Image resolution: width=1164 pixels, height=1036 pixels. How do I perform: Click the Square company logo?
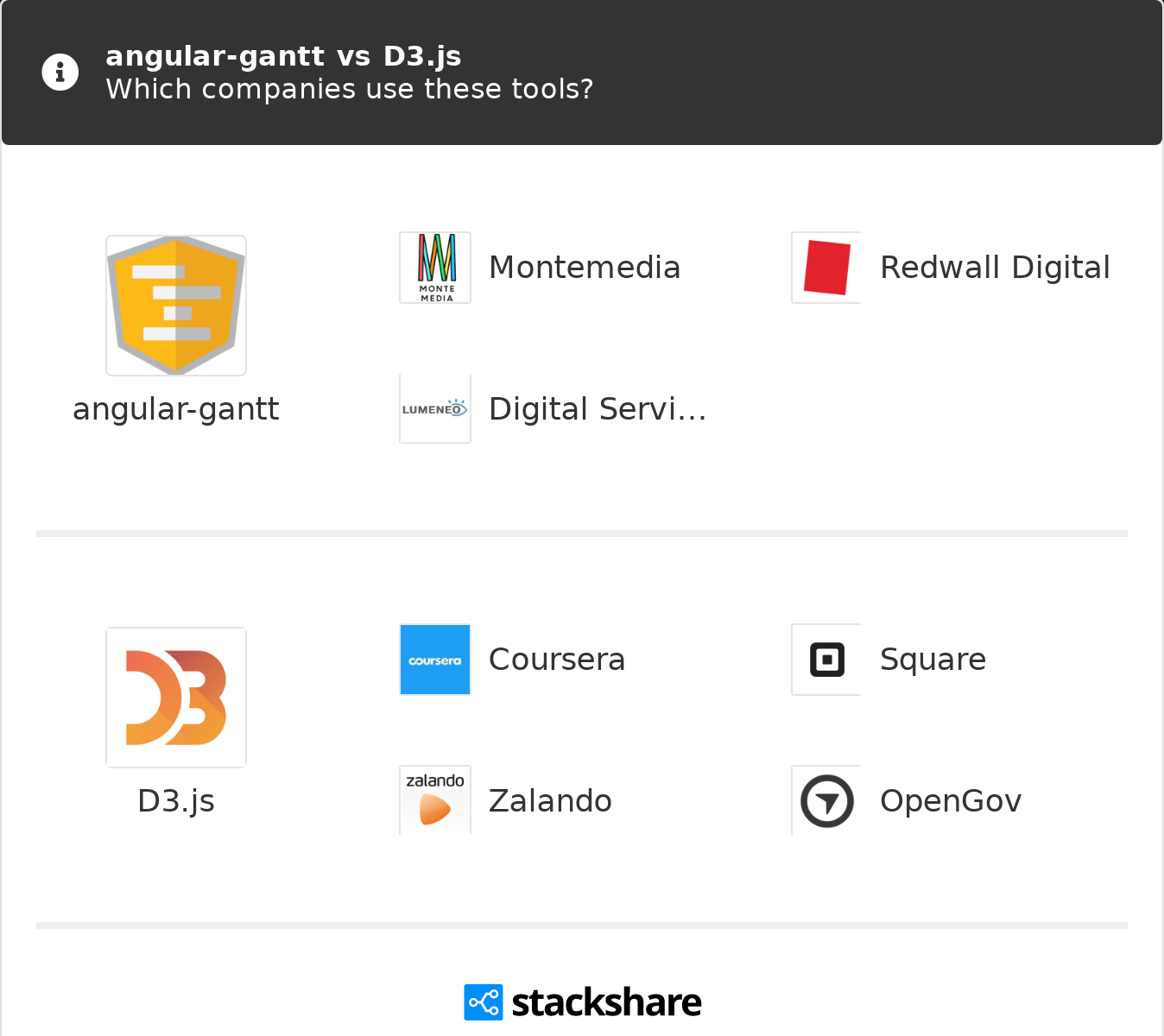pos(827,660)
